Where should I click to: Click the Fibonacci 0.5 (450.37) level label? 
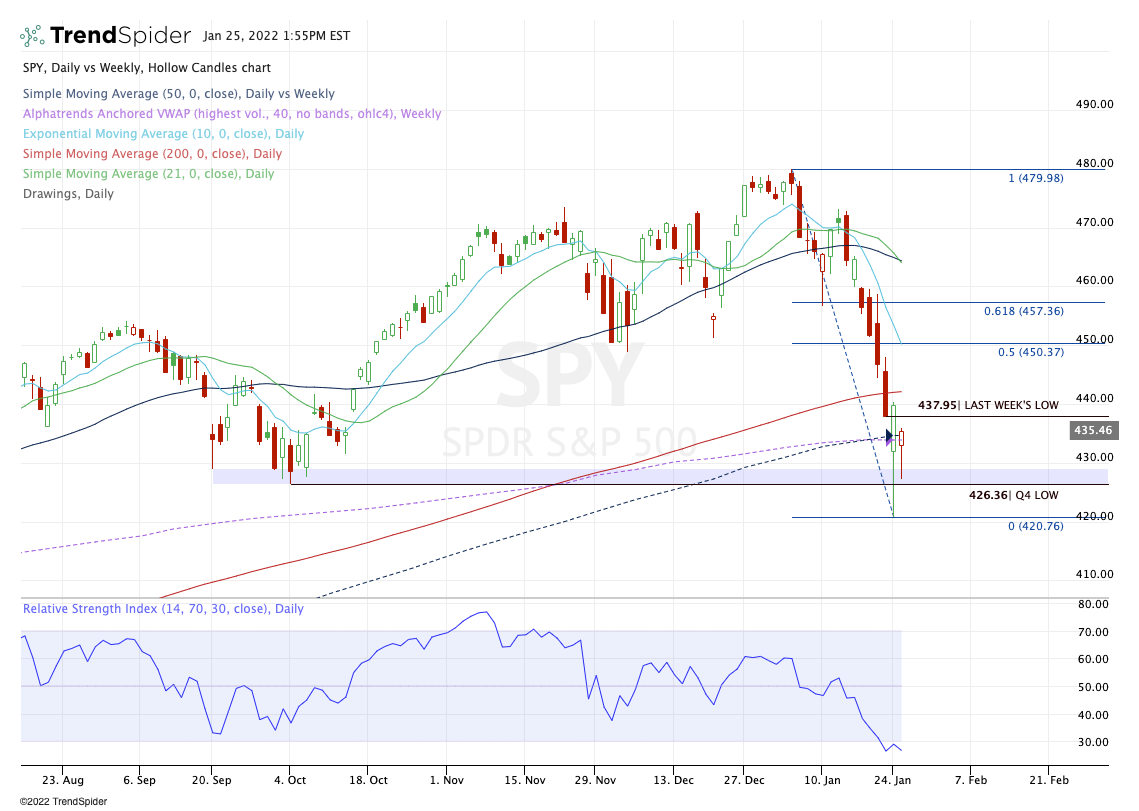[1031, 352]
